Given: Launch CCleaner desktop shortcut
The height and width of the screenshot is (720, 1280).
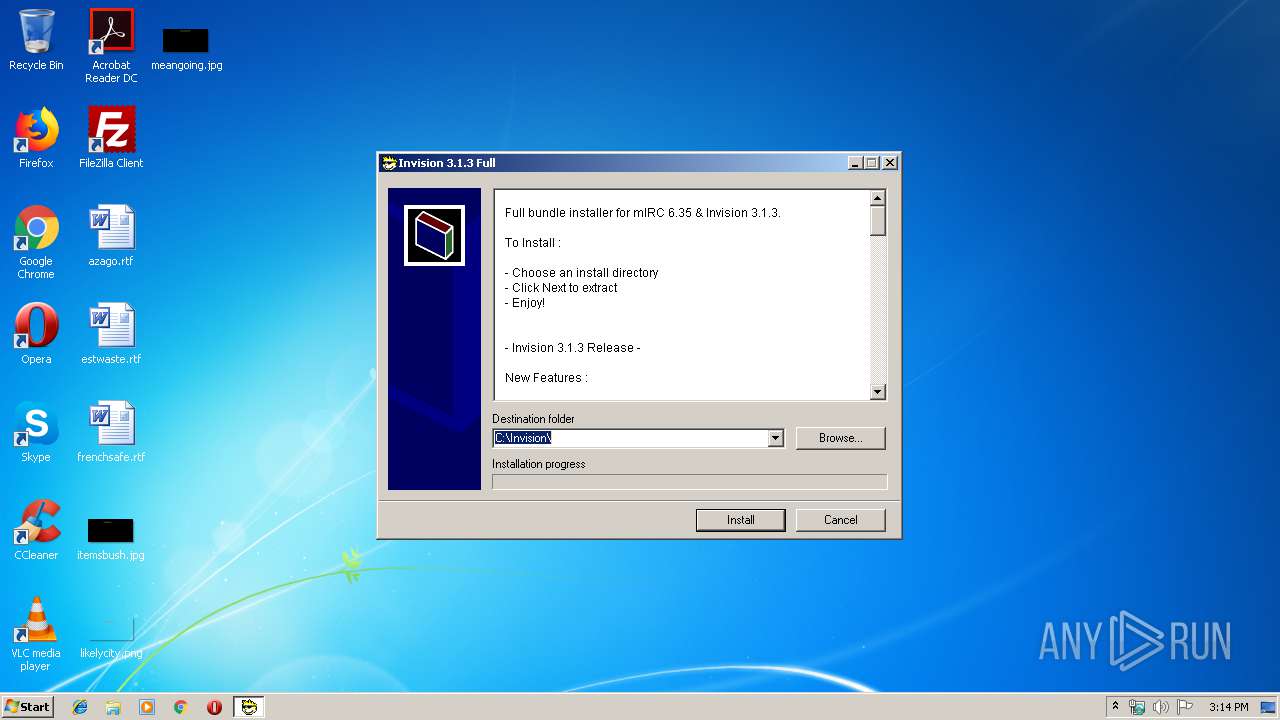Looking at the screenshot, I should [36, 530].
